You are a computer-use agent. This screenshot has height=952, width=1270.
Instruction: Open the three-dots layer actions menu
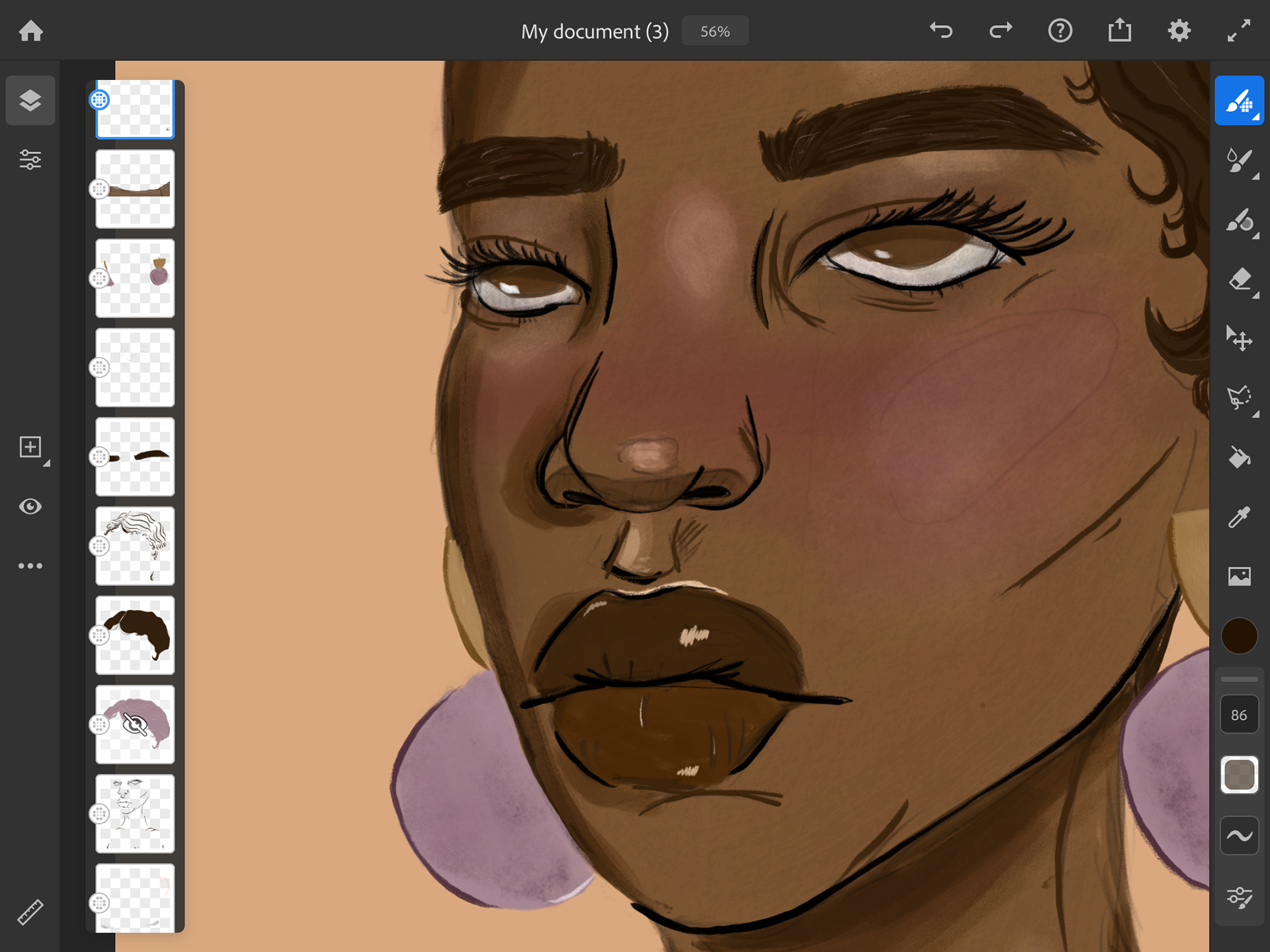[x=30, y=566]
